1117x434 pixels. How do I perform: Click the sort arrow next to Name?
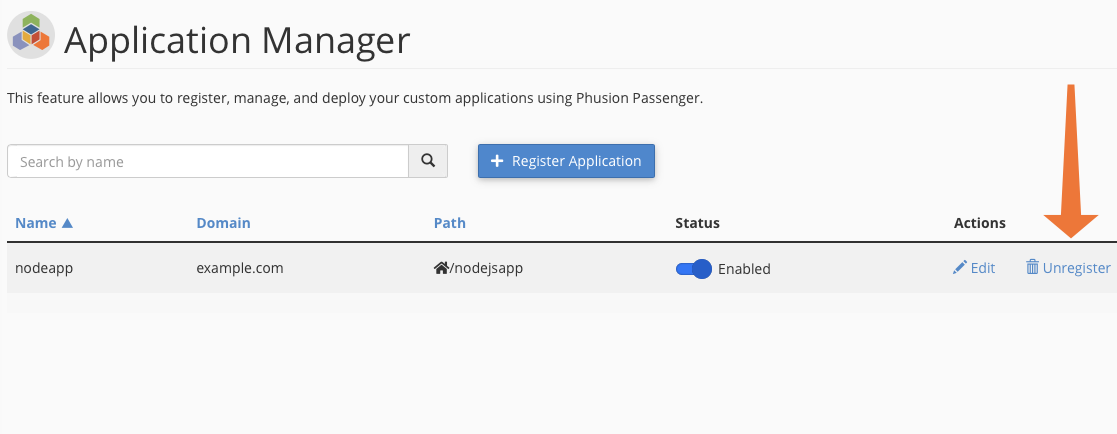(x=67, y=223)
